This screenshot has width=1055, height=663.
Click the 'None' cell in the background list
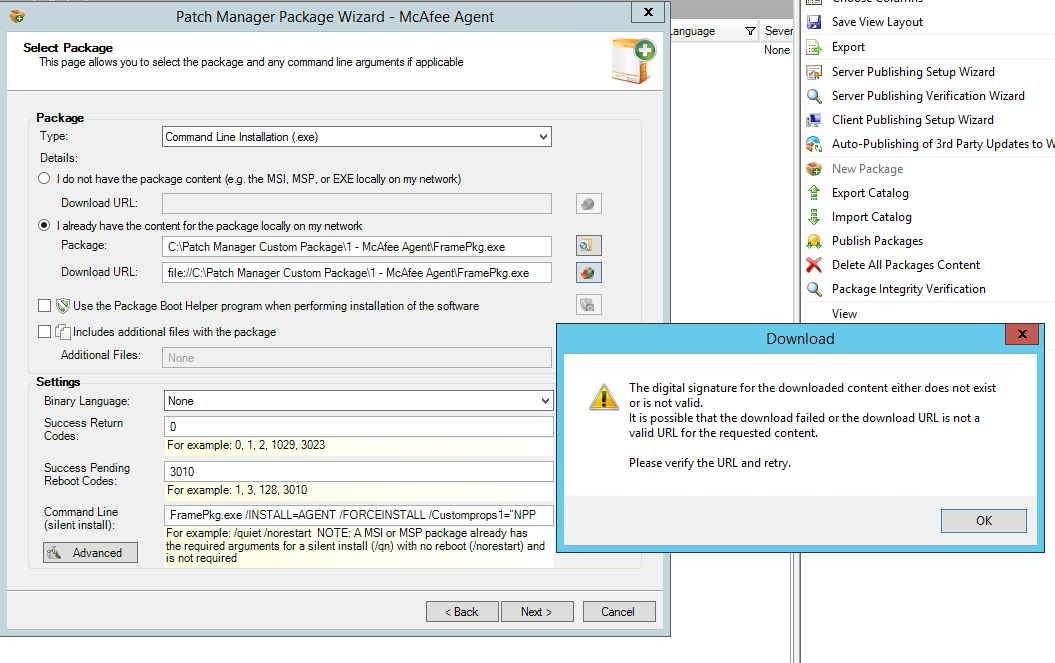pos(776,50)
